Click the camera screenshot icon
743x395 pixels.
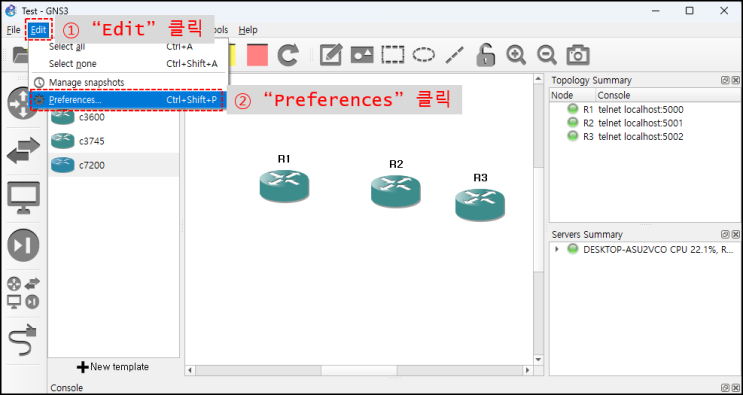point(578,55)
